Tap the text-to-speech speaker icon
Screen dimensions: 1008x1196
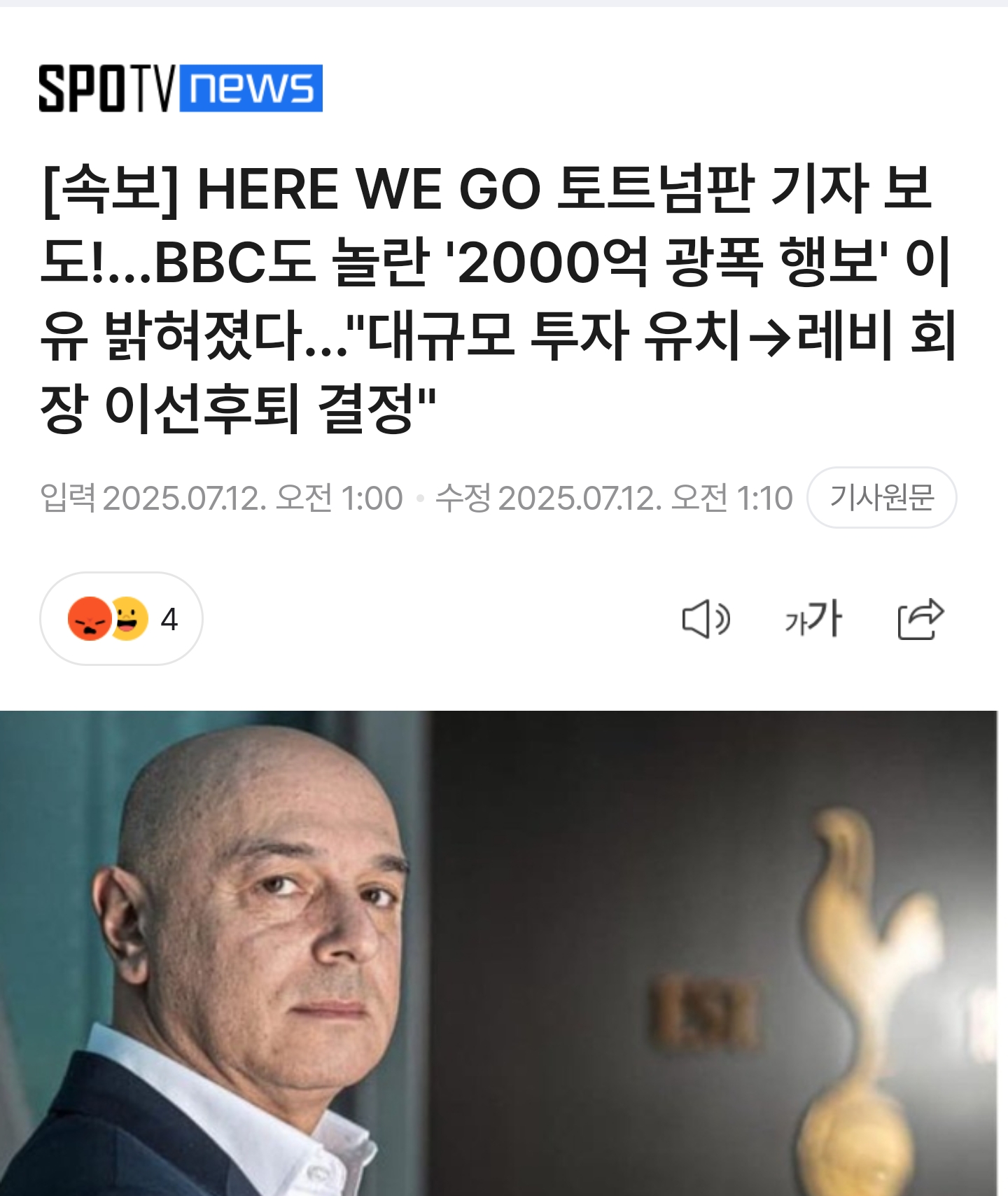coord(706,619)
